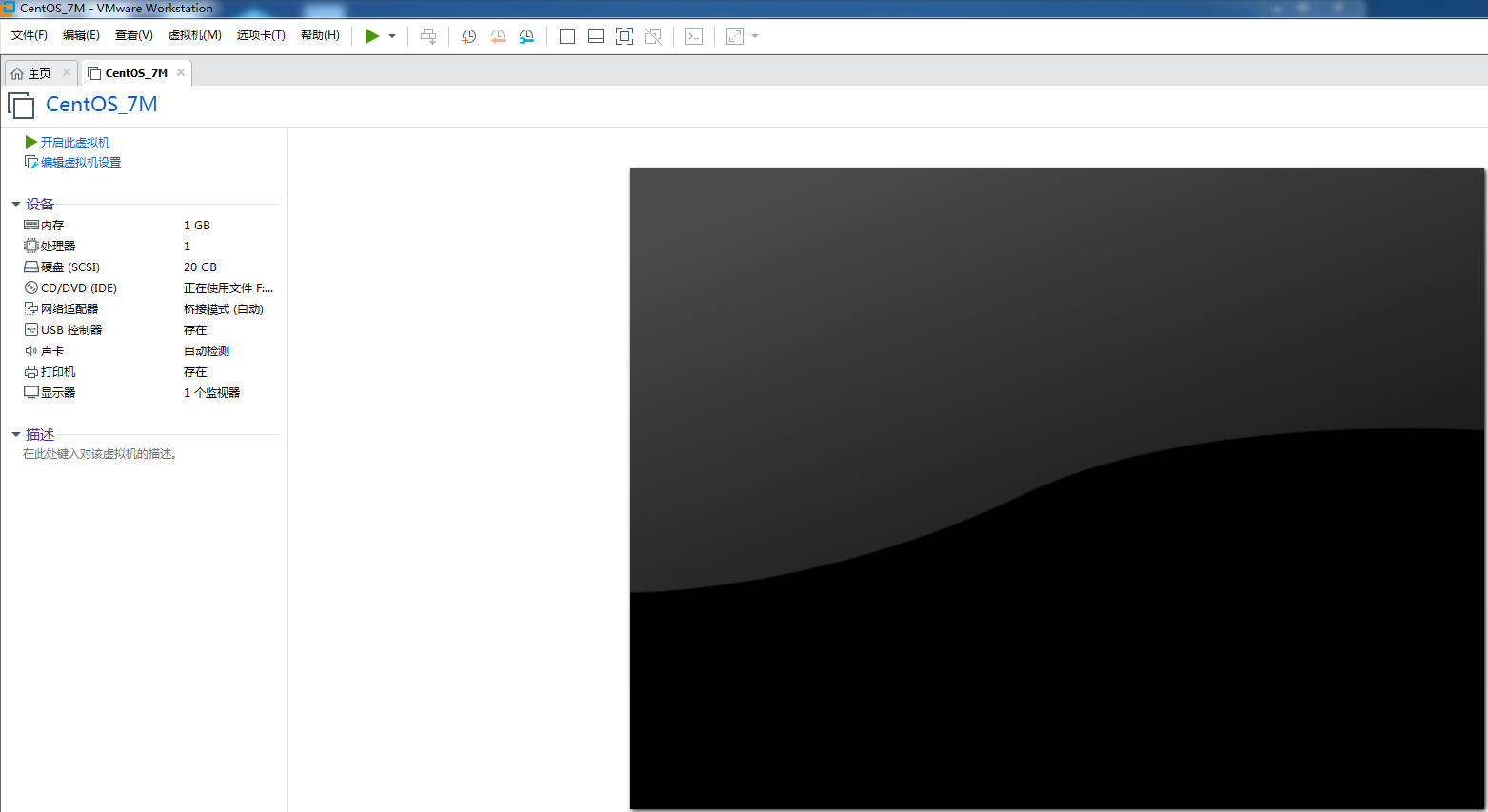Click the Unity mode toolbar icon
1488x812 pixels.
[x=653, y=36]
